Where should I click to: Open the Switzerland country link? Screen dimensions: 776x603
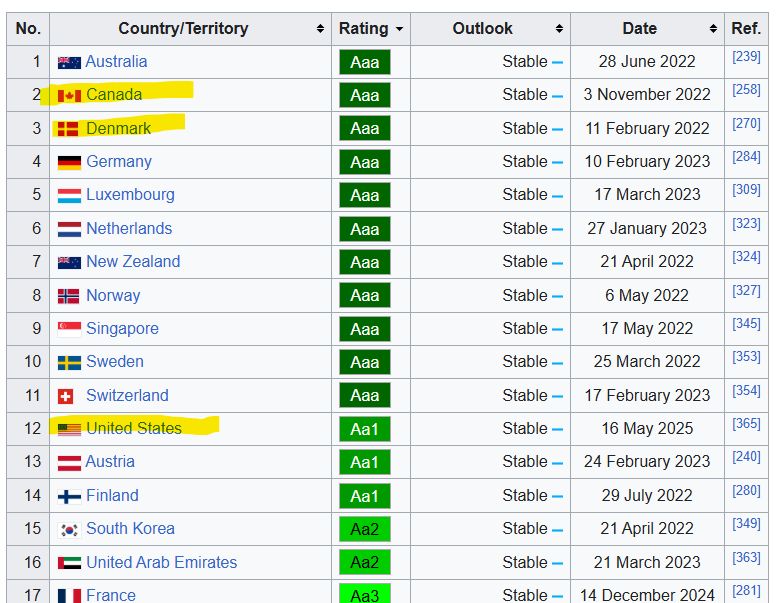(127, 395)
